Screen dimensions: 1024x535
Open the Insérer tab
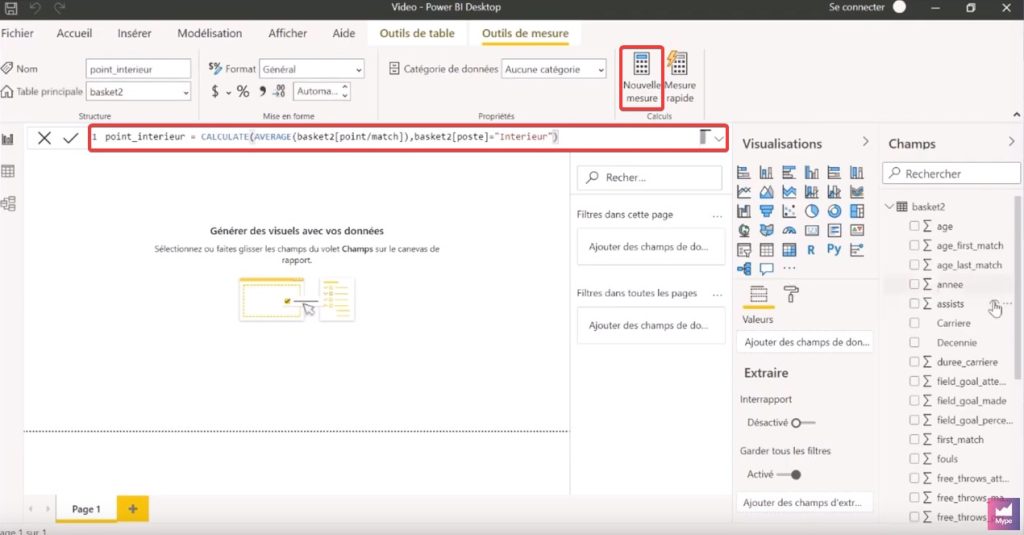tap(134, 33)
